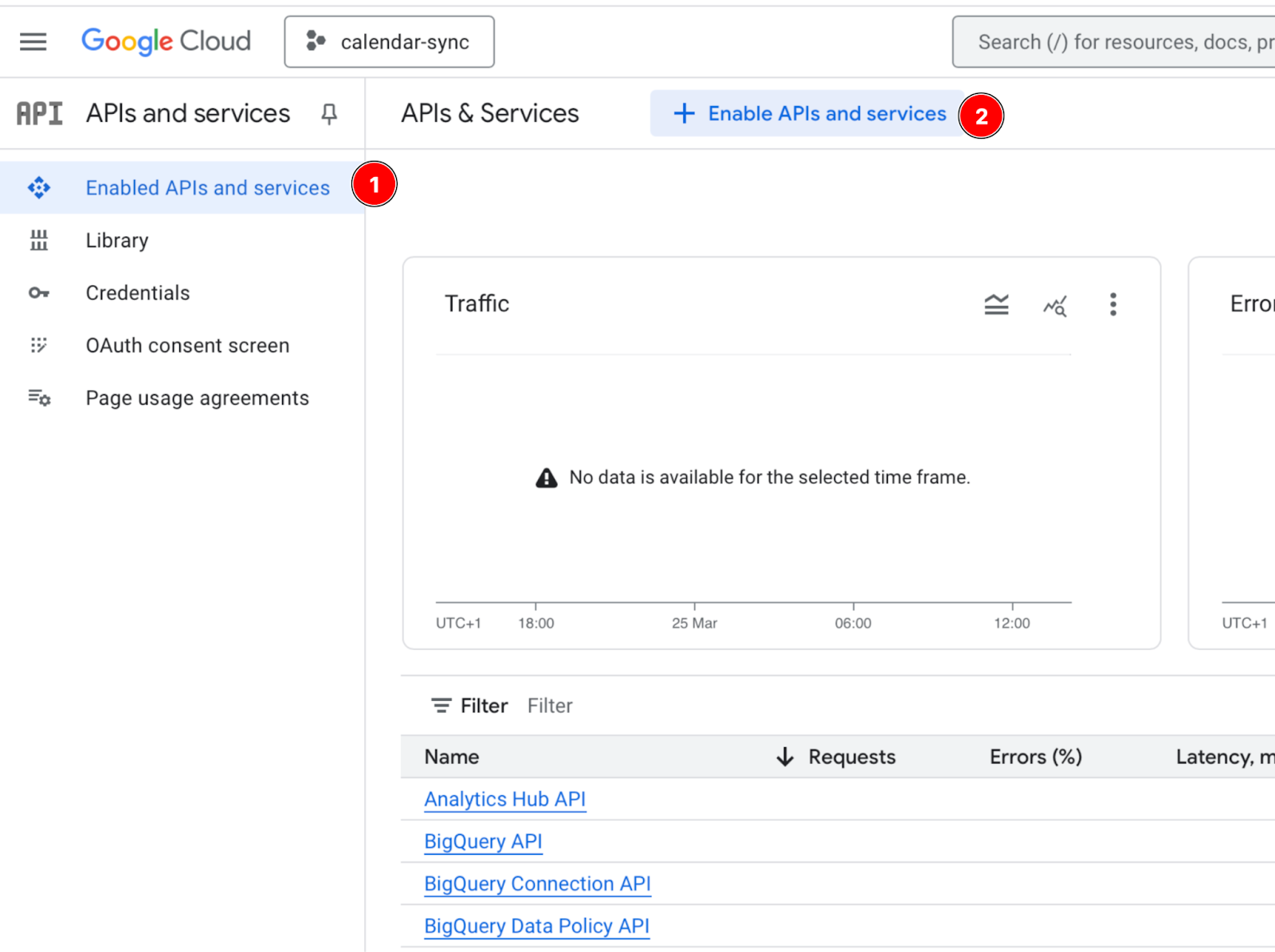Image resolution: width=1275 pixels, height=952 pixels.
Task: Click the API icon beside APIs and services
Action: coord(39,113)
